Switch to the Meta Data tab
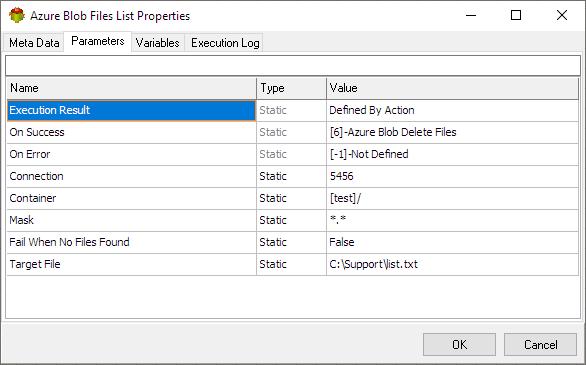 point(34,43)
